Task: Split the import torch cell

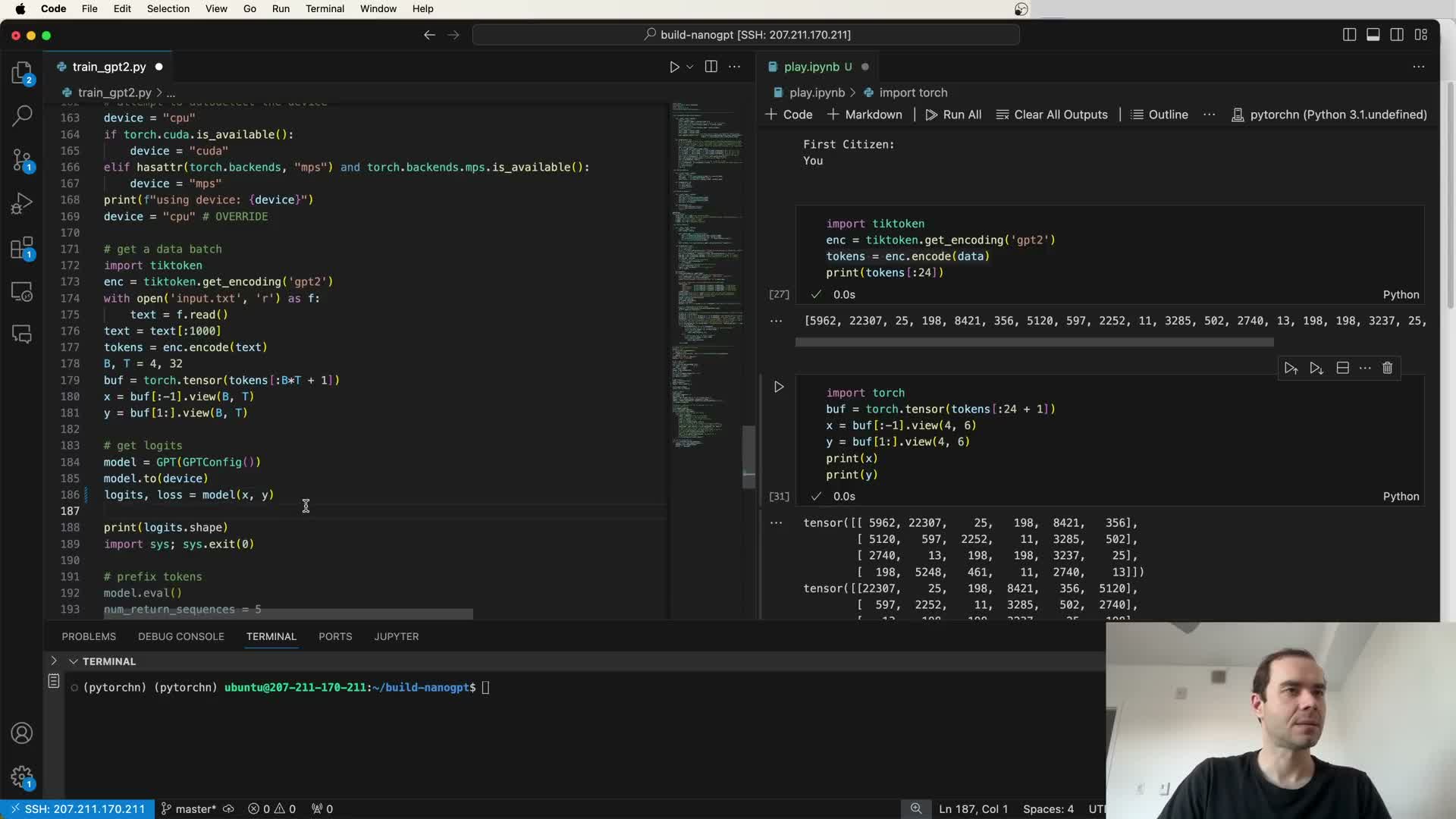Action: point(1342,369)
